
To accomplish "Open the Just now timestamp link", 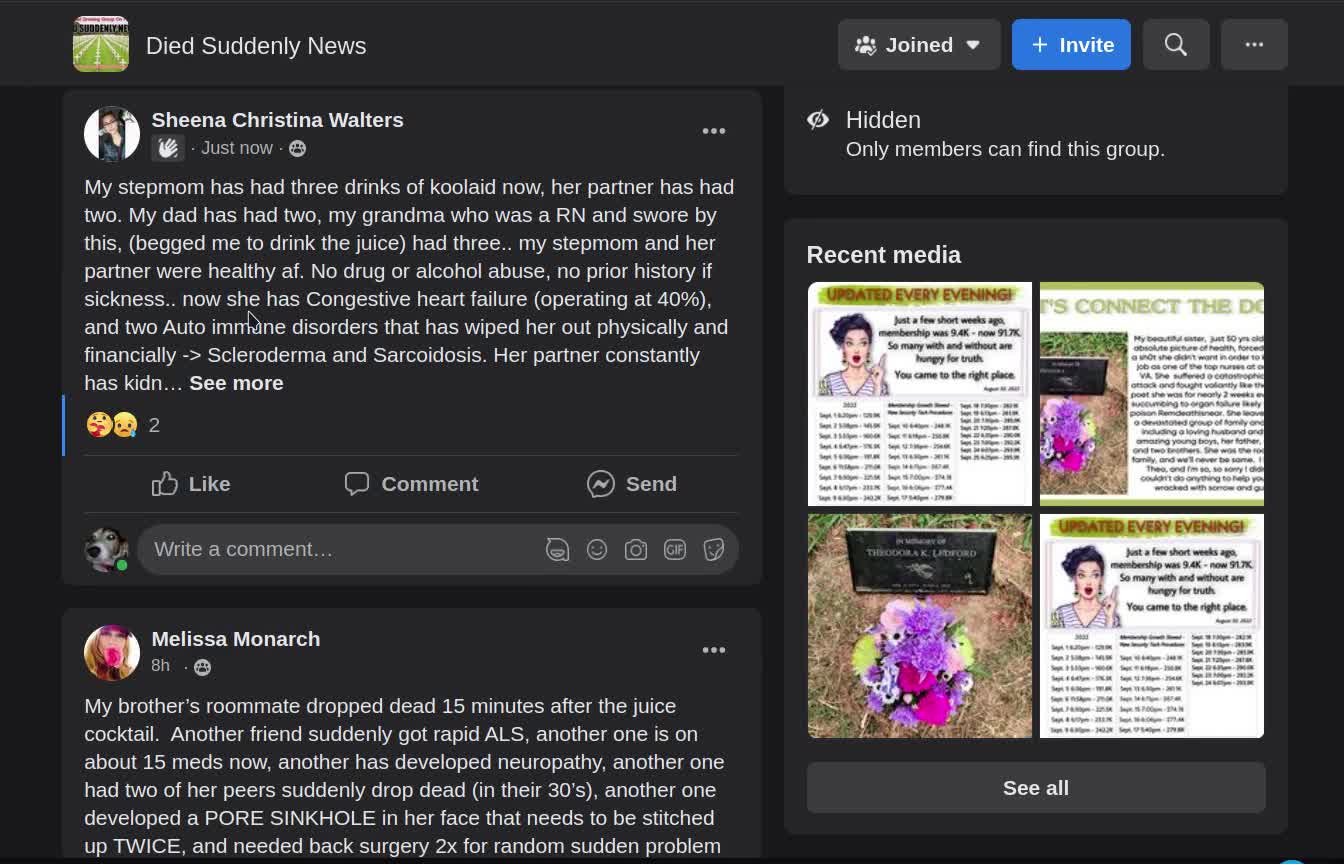I will click(237, 148).
